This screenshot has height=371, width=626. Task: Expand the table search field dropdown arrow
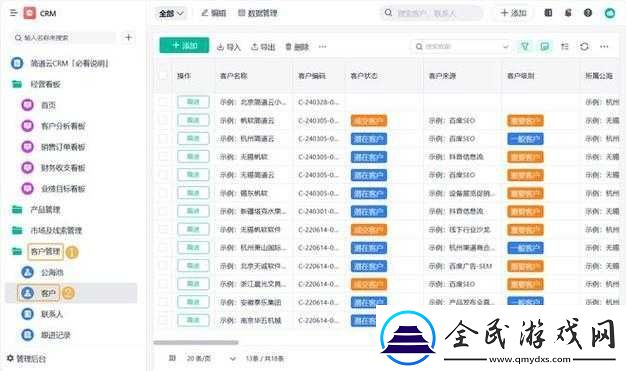(x=506, y=47)
